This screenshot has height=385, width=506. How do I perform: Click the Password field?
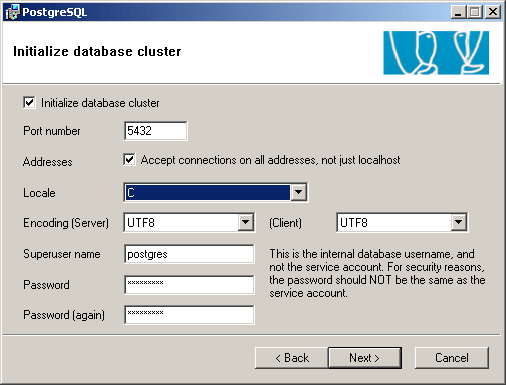189,285
